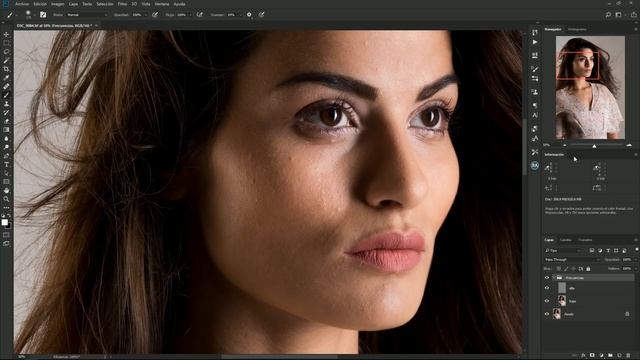Image resolution: width=640 pixels, height=360 pixels.
Task: Collapse the Frecuencias group
Action: 554,278
